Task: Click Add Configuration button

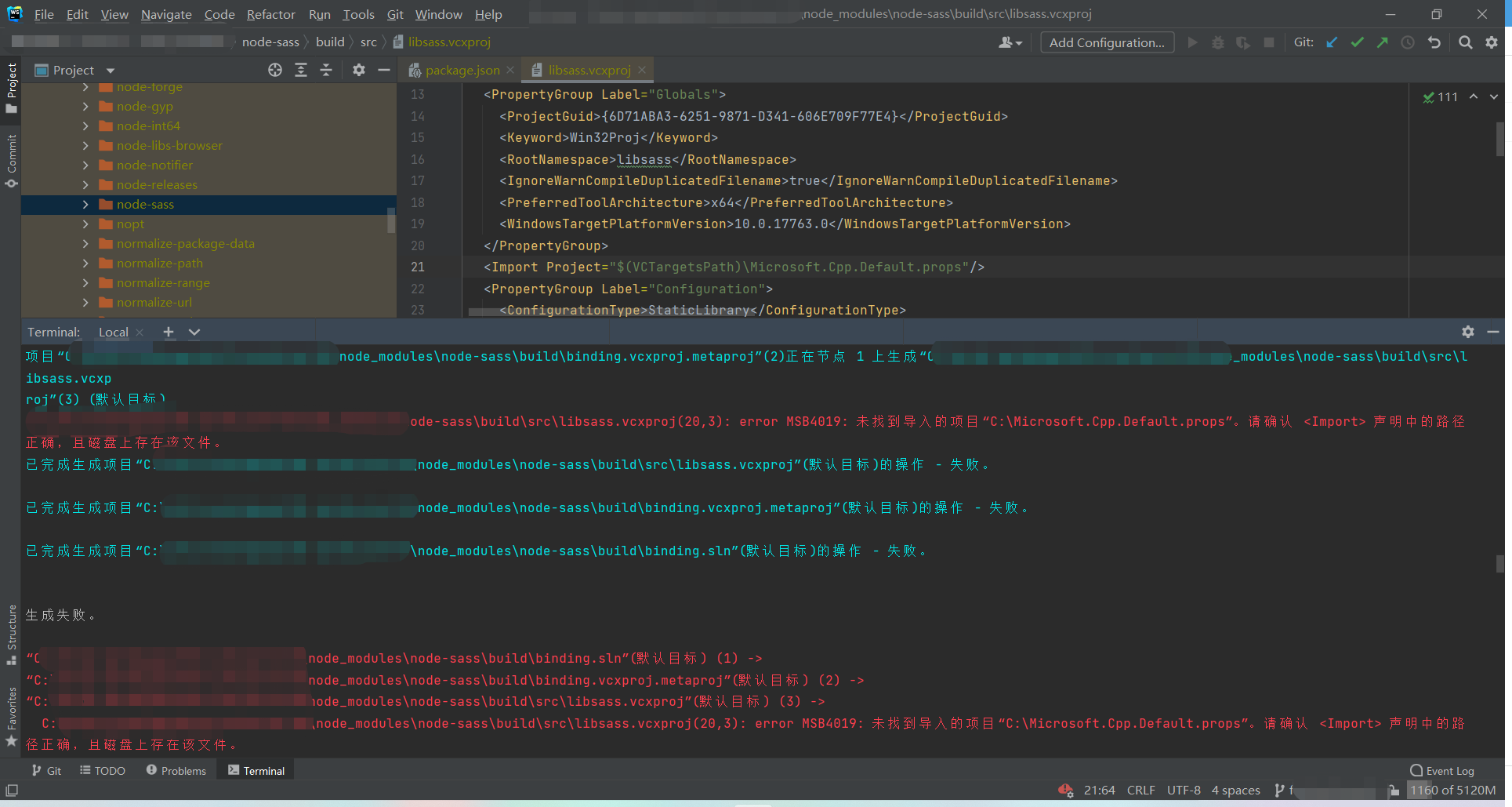Action: [1107, 42]
